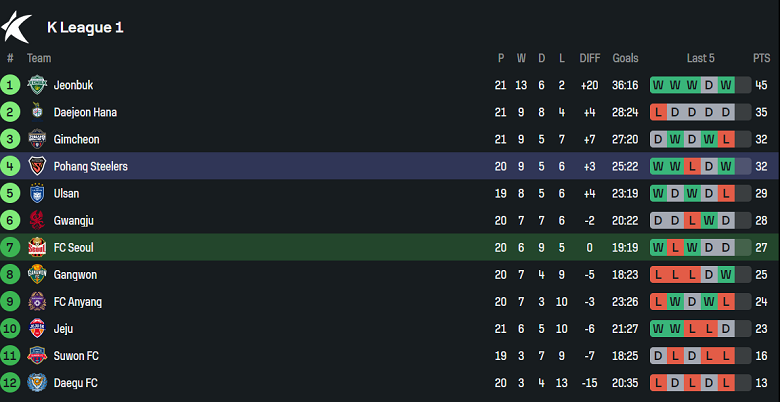Click the Last 5 column header
This screenshot has height=402, width=780.
click(700, 58)
